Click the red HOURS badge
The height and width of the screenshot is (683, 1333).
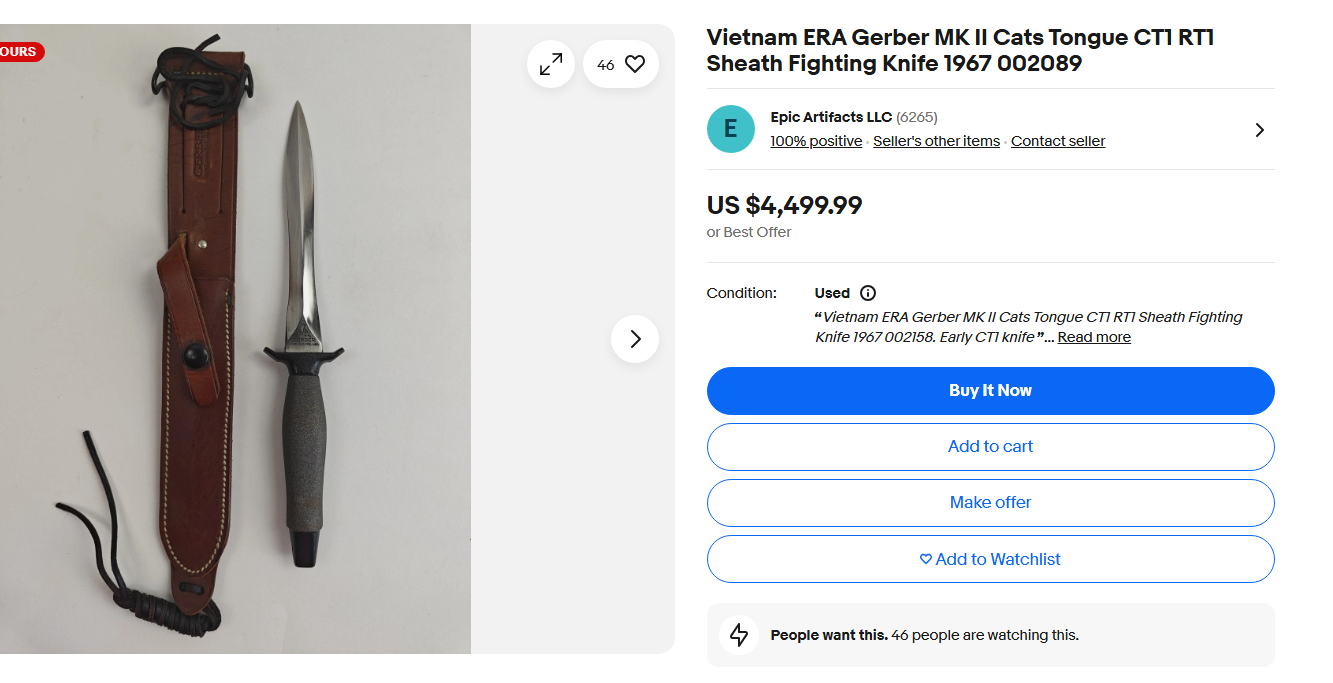(20, 52)
